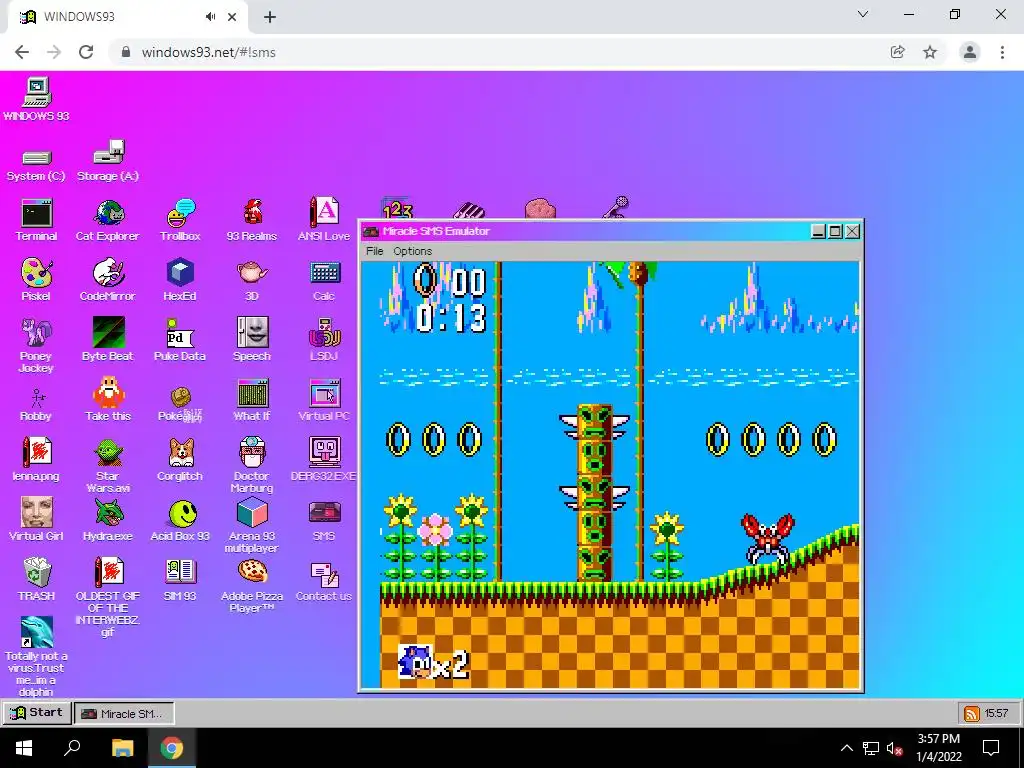This screenshot has height=768, width=1024.
Task: Bookmark this page with star icon
Action: click(x=930, y=52)
